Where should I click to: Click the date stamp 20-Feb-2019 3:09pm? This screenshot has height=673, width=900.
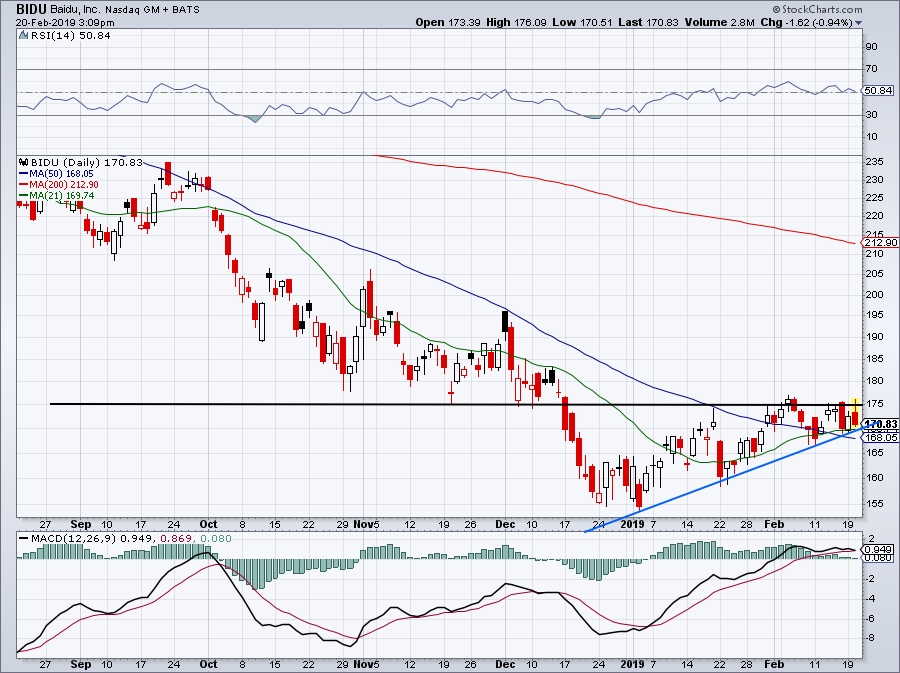65,23
